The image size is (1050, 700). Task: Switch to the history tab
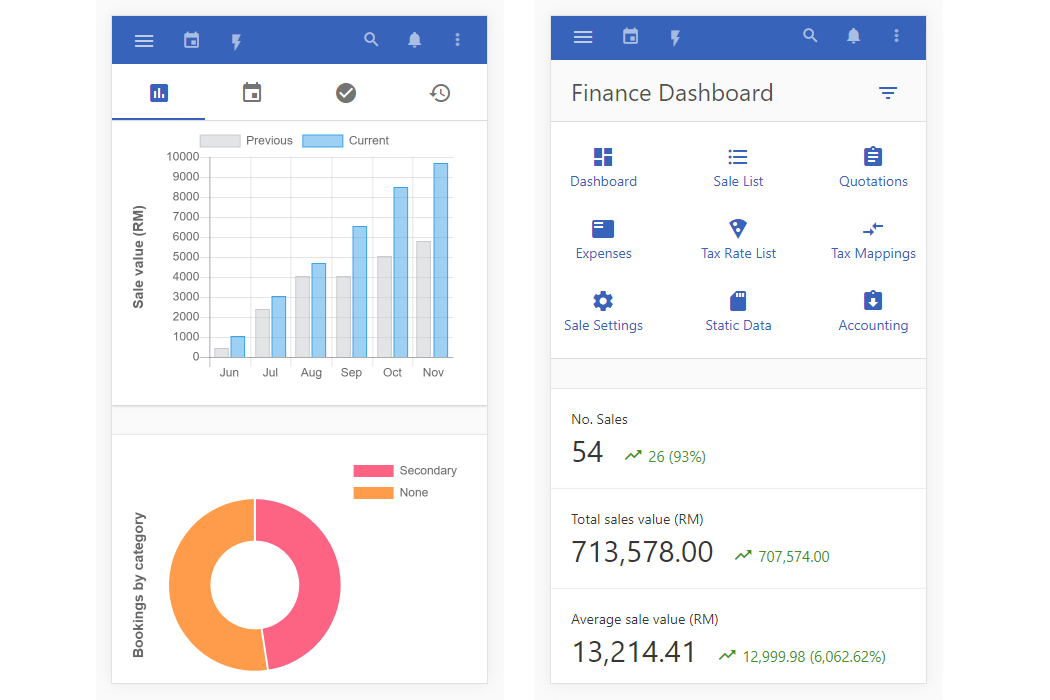point(439,92)
